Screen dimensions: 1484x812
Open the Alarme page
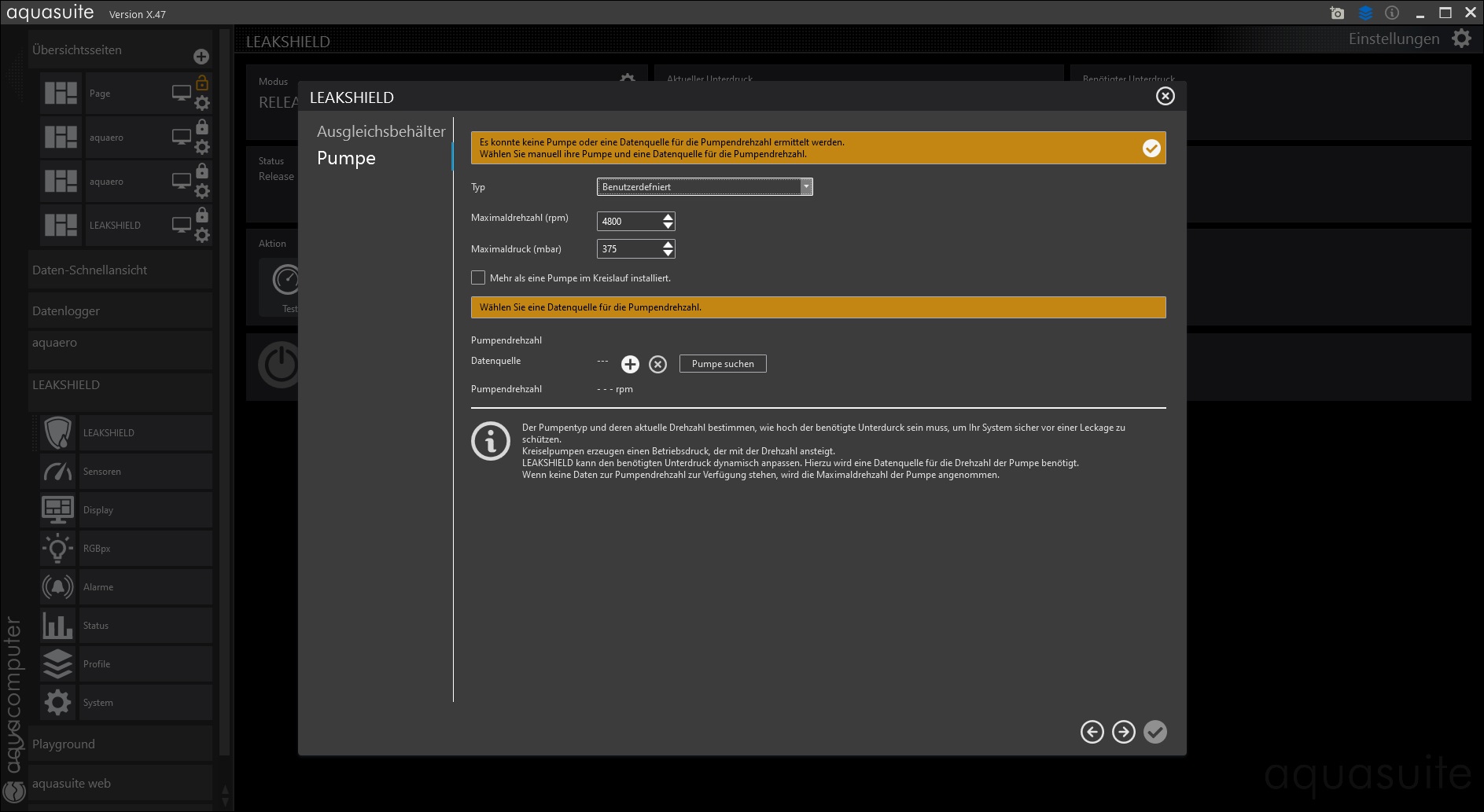click(x=126, y=587)
